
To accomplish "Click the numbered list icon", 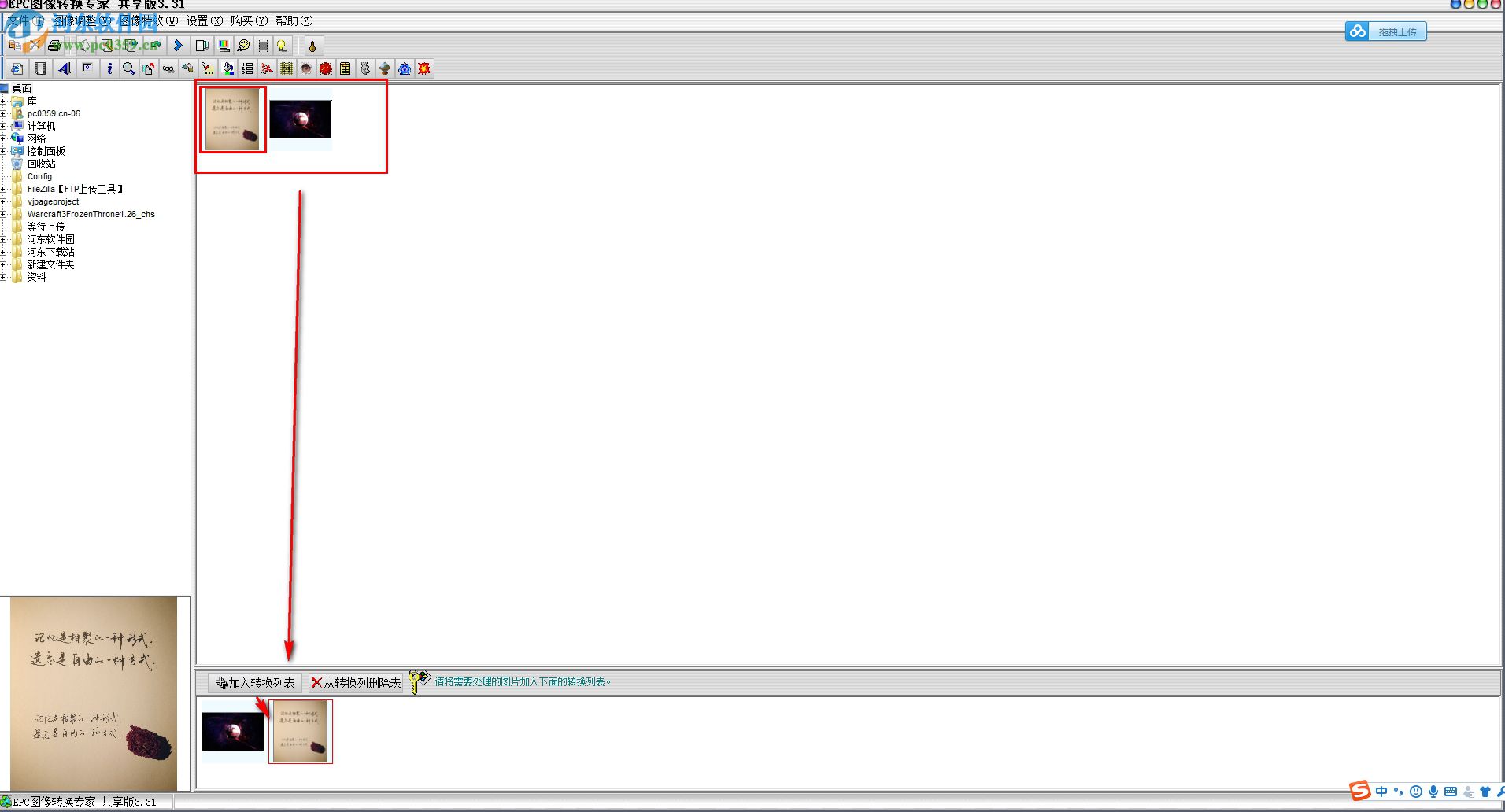I will pyautogui.click(x=247, y=68).
